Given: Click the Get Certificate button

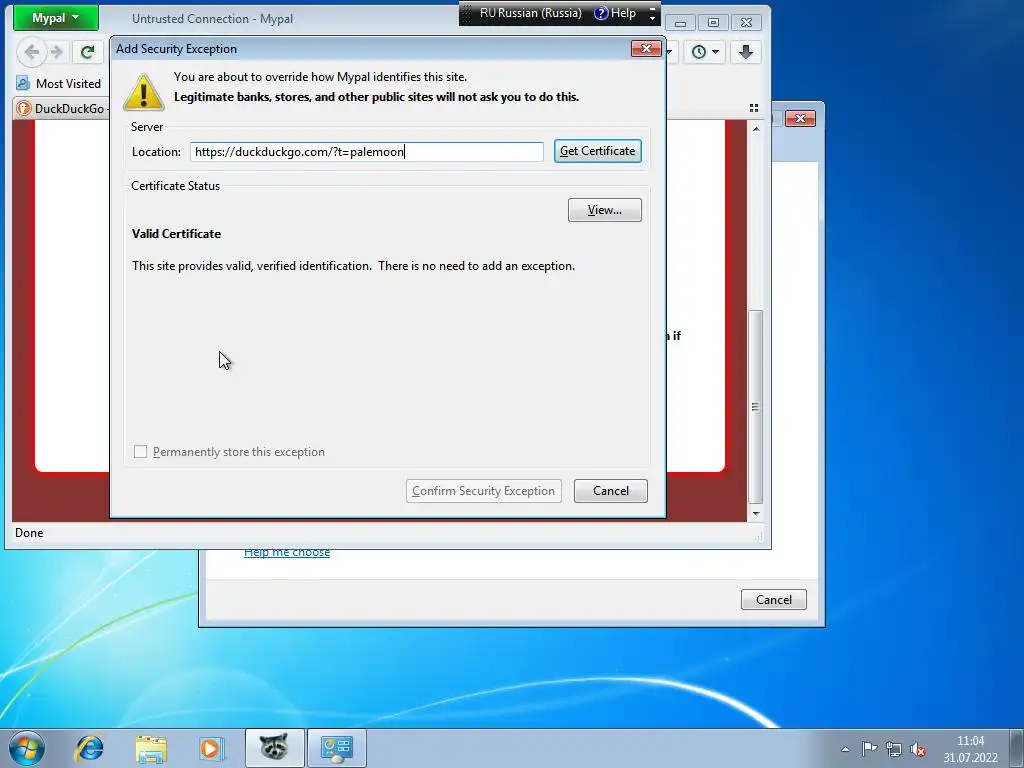Looking at the screenshot, I should 598,151.
